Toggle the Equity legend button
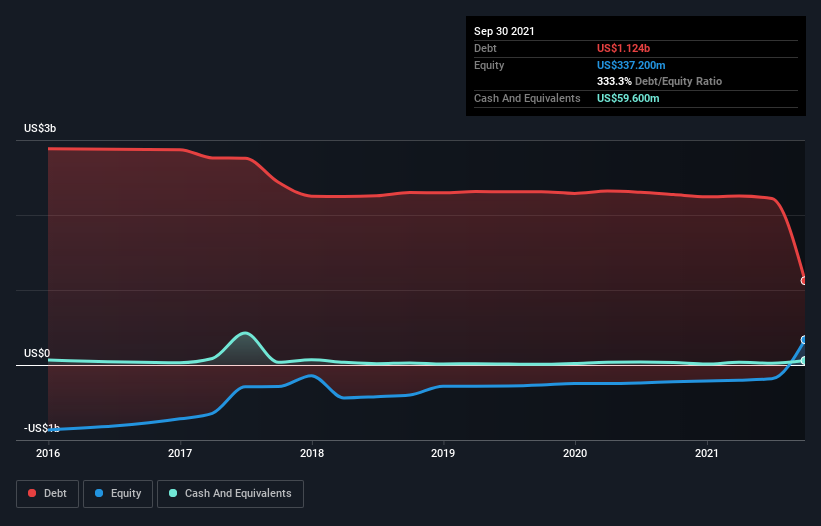The height and width of the screenshot is (526, 821). coord(118,494)
